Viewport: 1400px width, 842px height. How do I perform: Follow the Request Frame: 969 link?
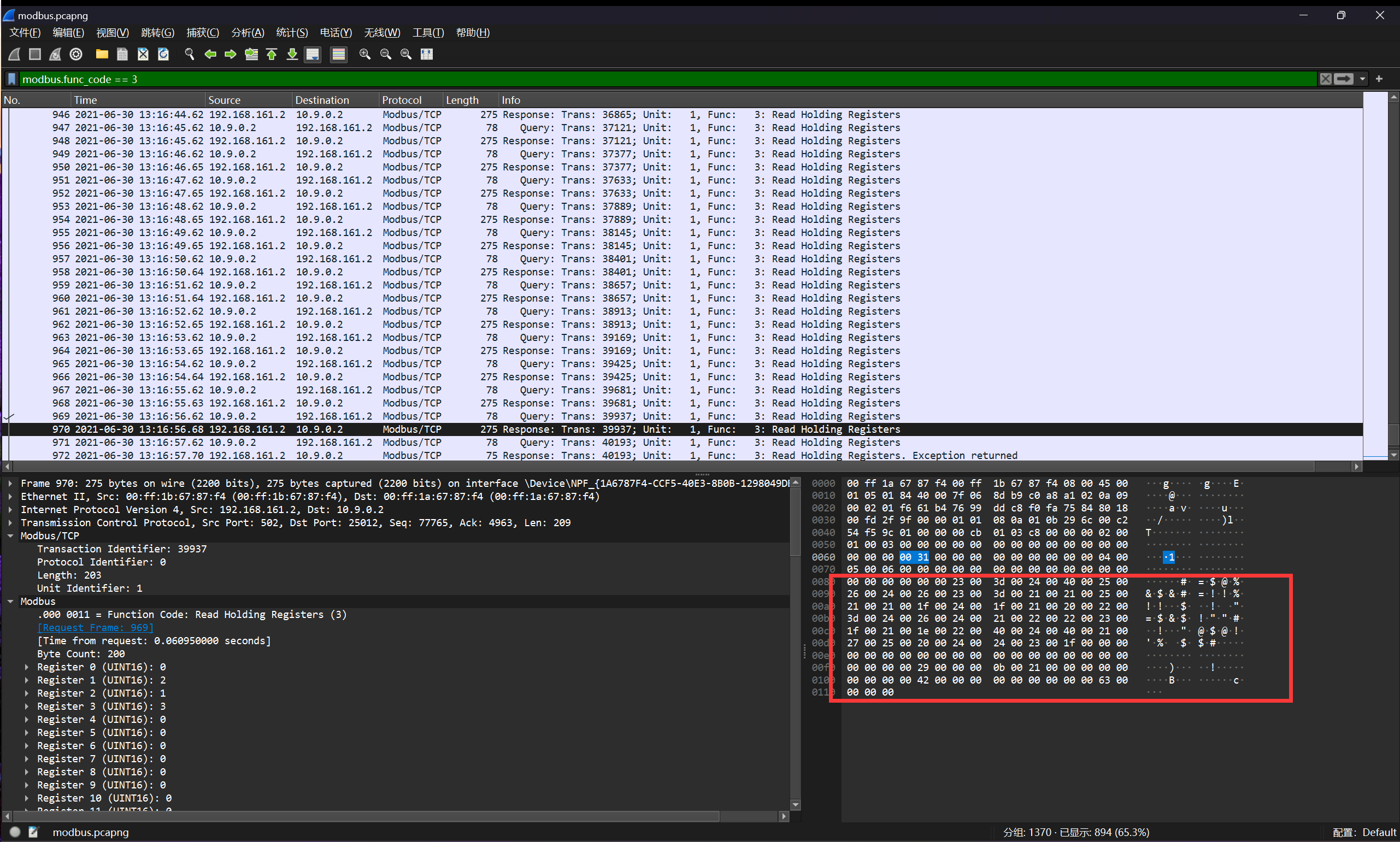95,627
